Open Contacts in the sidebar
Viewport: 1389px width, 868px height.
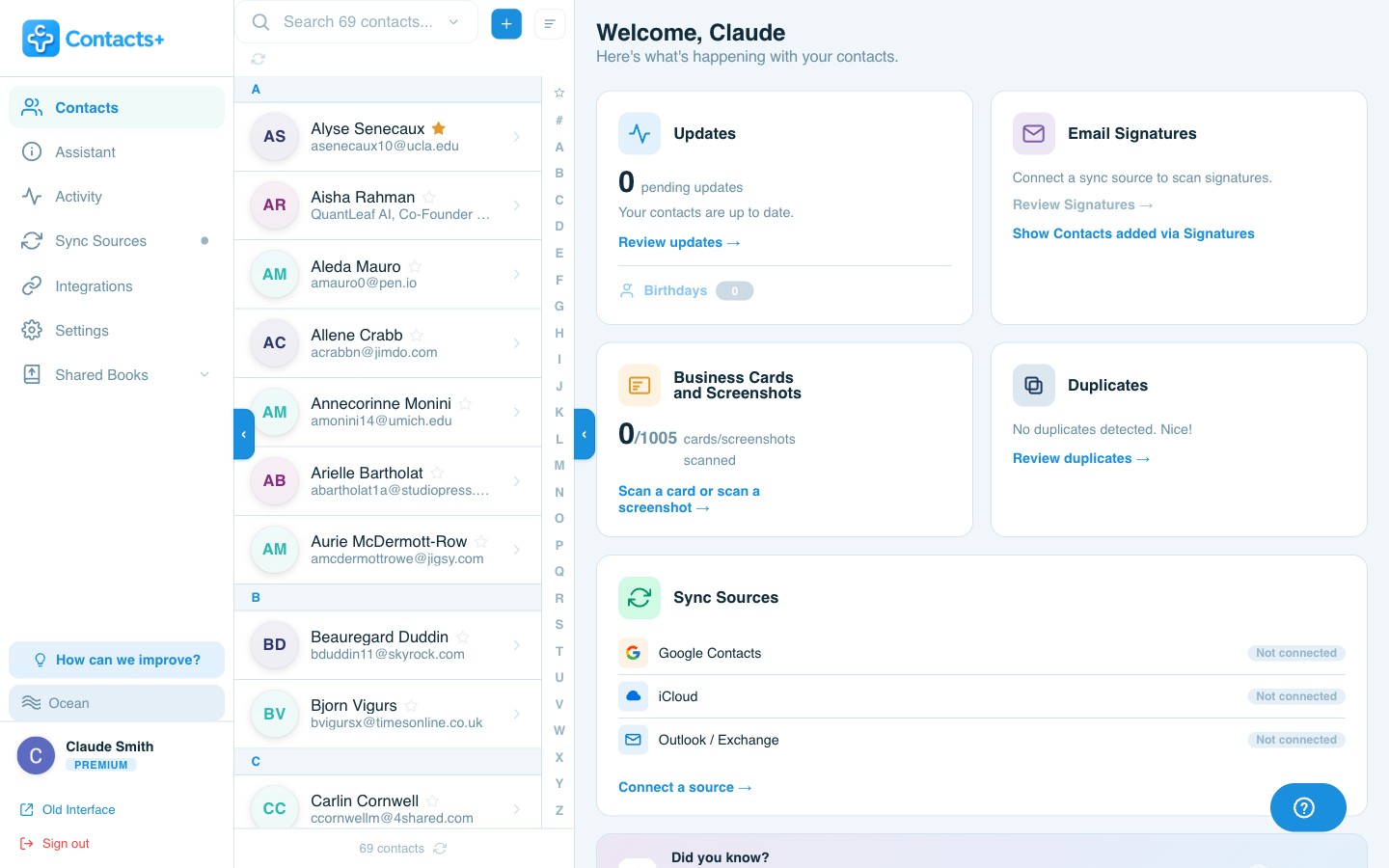point(117,107)
